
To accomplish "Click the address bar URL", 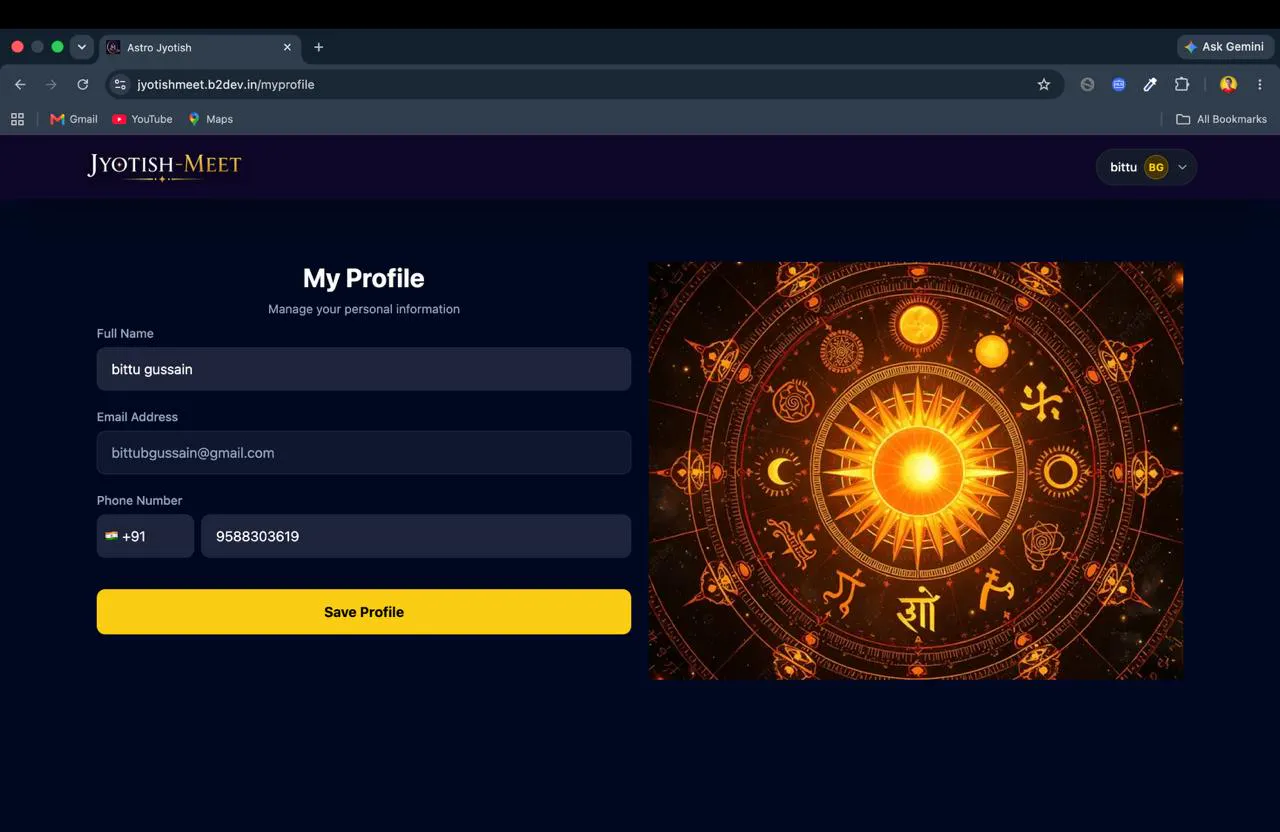I will pyautogui.click(x=226, y=85).
